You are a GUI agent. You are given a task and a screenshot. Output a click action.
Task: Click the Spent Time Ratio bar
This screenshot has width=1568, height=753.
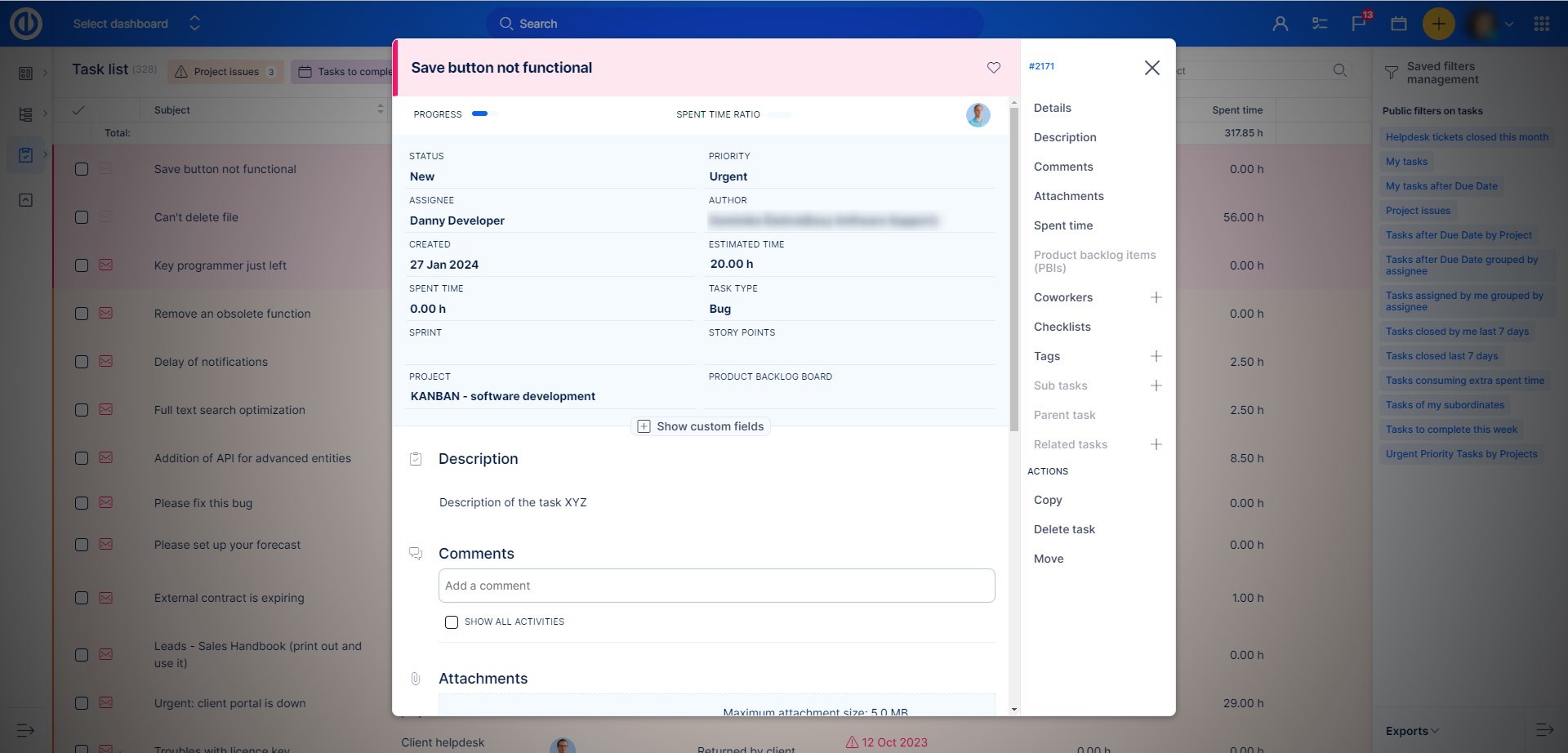point(779,114)
